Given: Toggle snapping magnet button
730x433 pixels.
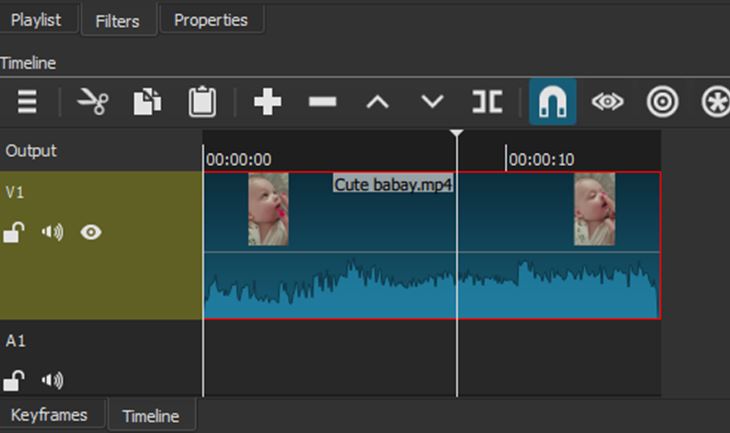Looking at the screenshot, I should tap(553, 101).
